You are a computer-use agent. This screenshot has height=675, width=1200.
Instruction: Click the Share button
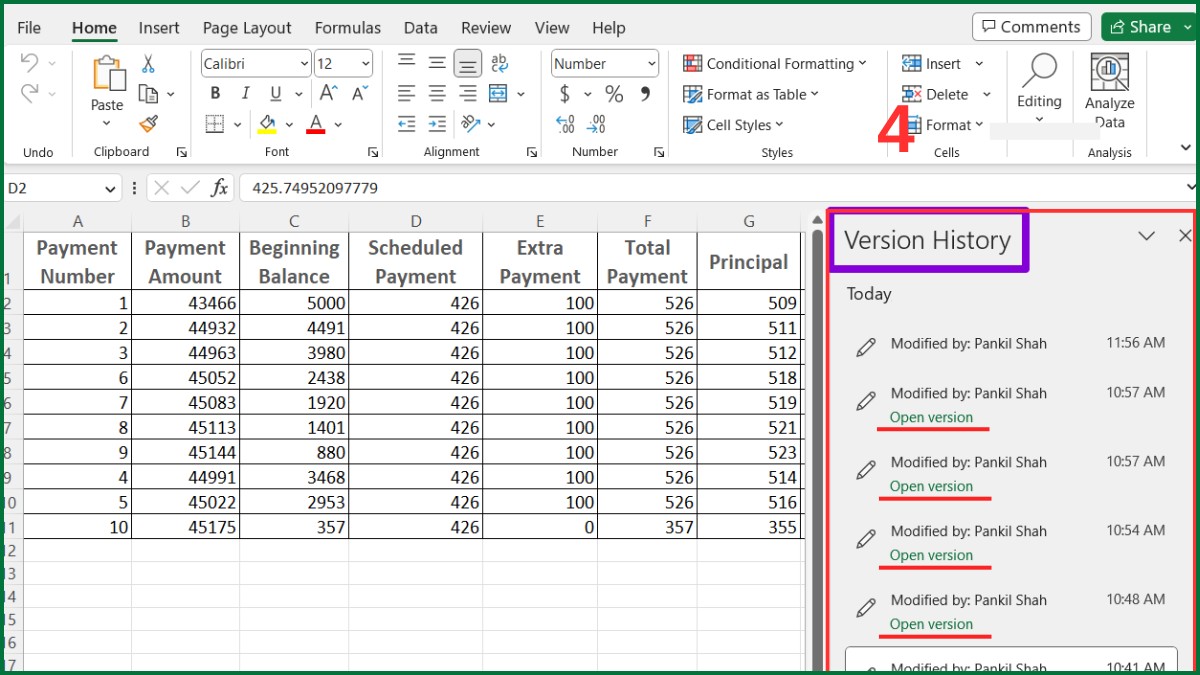coord(1147,26)
